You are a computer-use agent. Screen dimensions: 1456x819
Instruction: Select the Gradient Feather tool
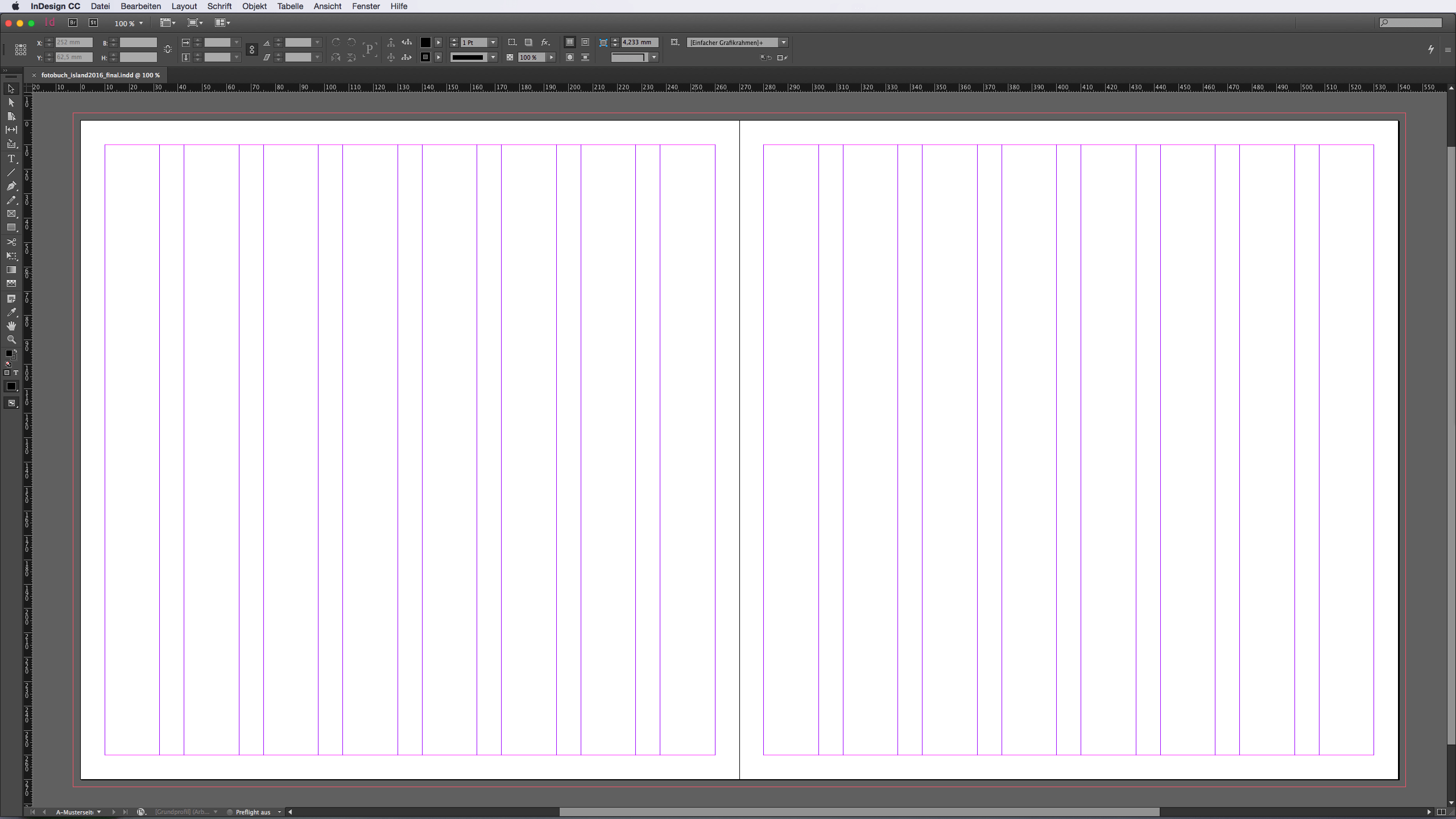pos(11,283)
